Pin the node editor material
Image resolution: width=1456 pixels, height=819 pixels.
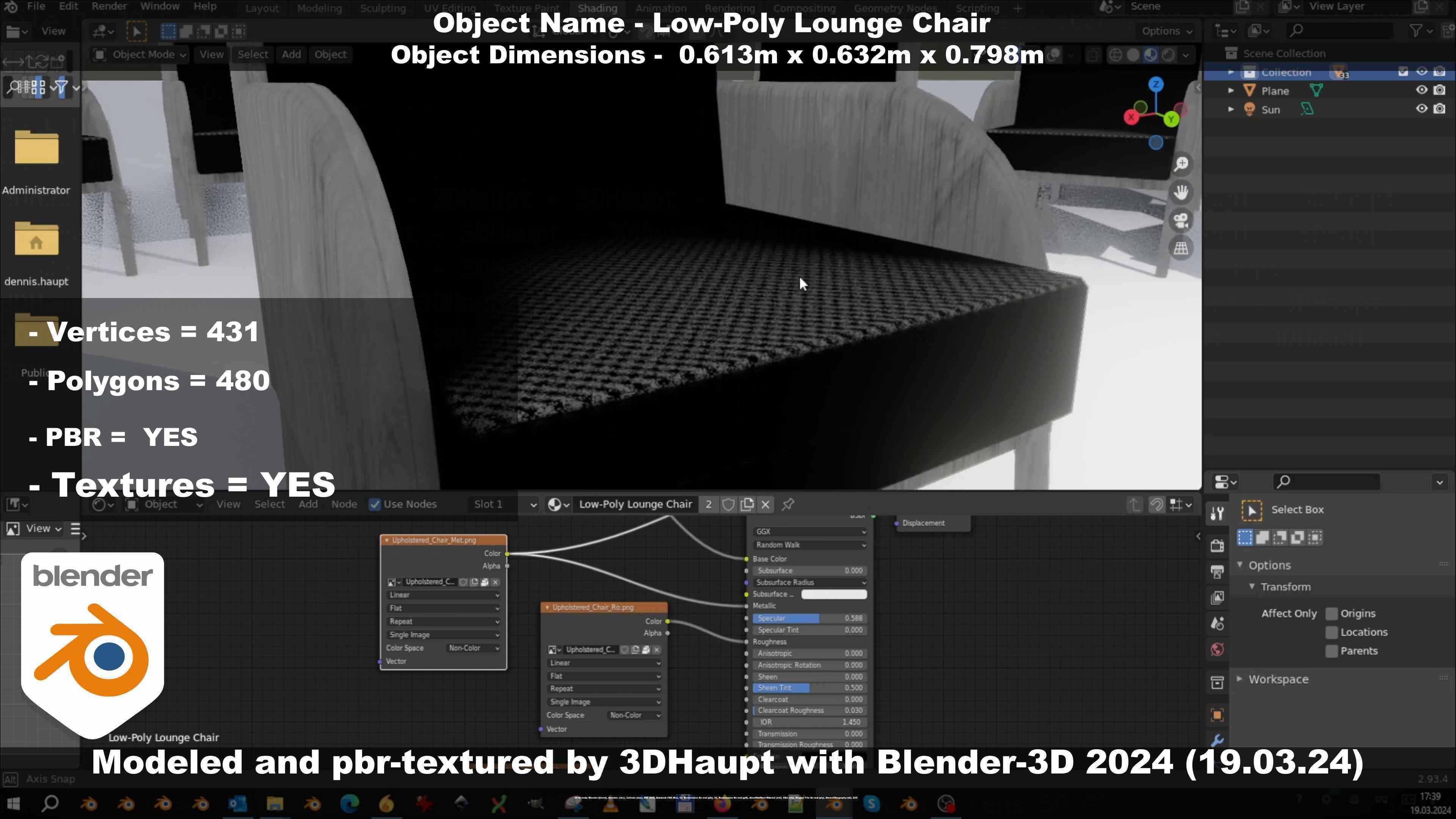pyautogui.click(x=788, y=505)
